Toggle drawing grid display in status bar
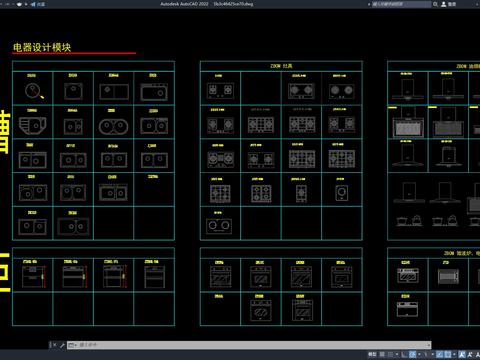 click(x=382, y=354)
